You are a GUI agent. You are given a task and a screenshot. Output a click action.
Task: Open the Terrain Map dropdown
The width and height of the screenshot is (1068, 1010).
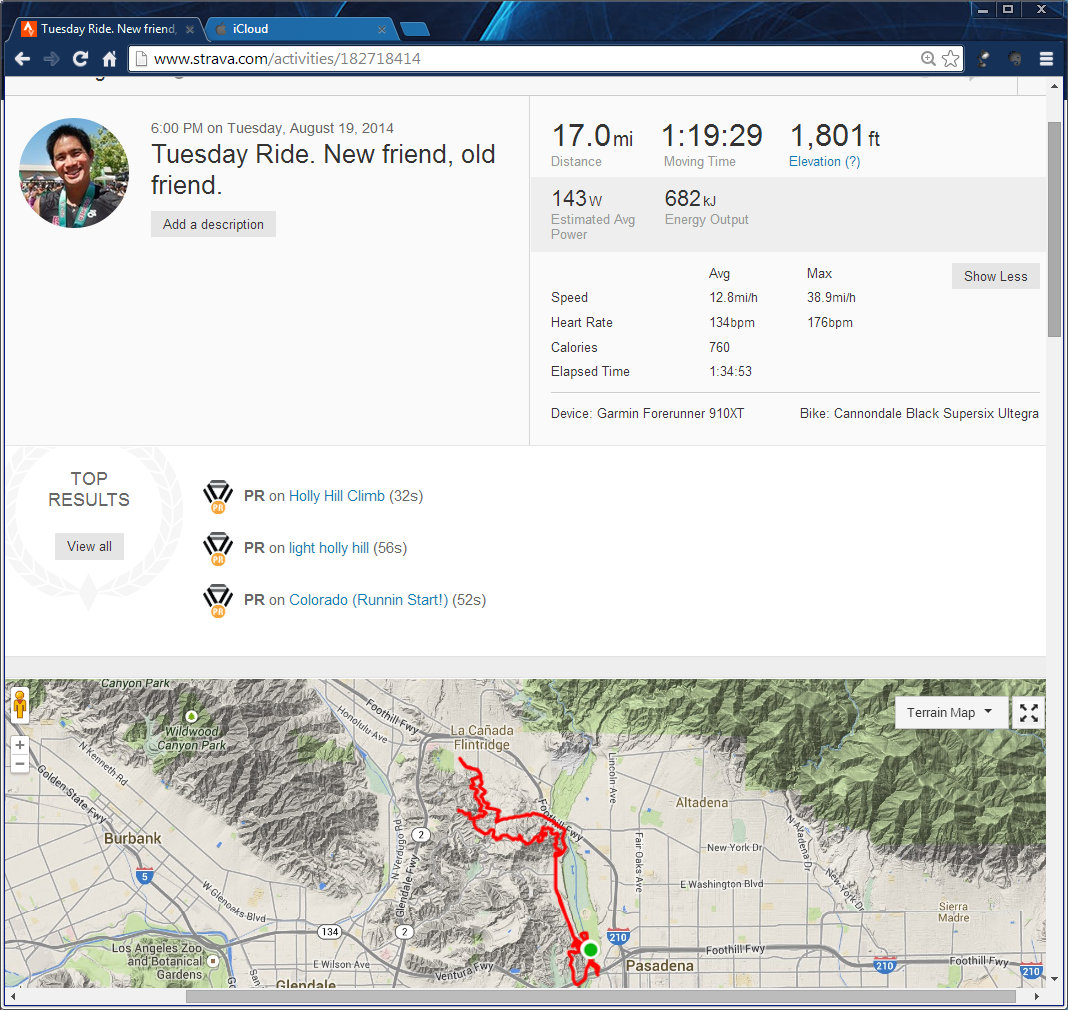pyautogui.click(x=949, y=713)
